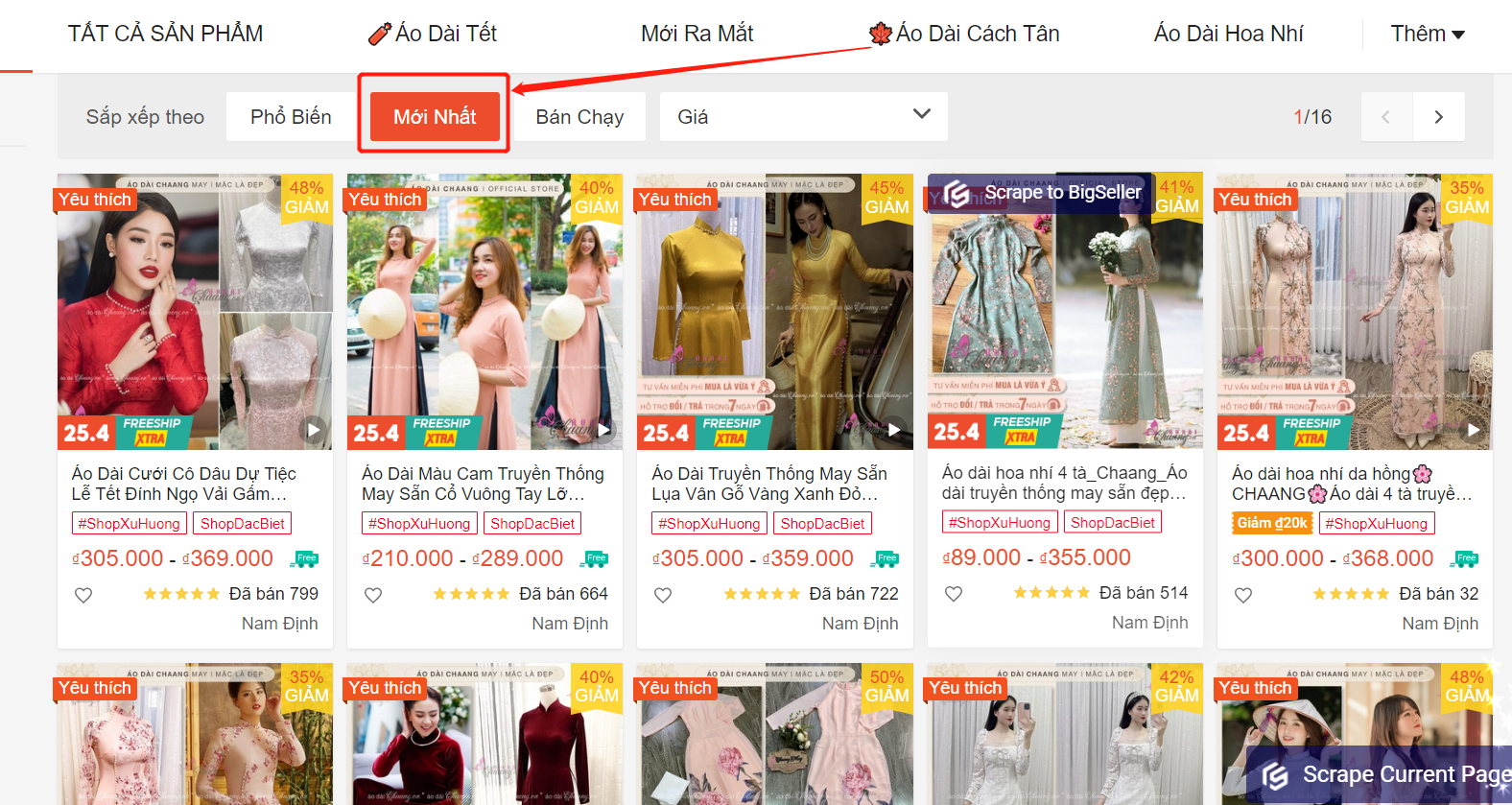1512x805 pixels.
Task: Favorite the Áo dài hoa nhí da hồng product
Action: point(1243,595)
